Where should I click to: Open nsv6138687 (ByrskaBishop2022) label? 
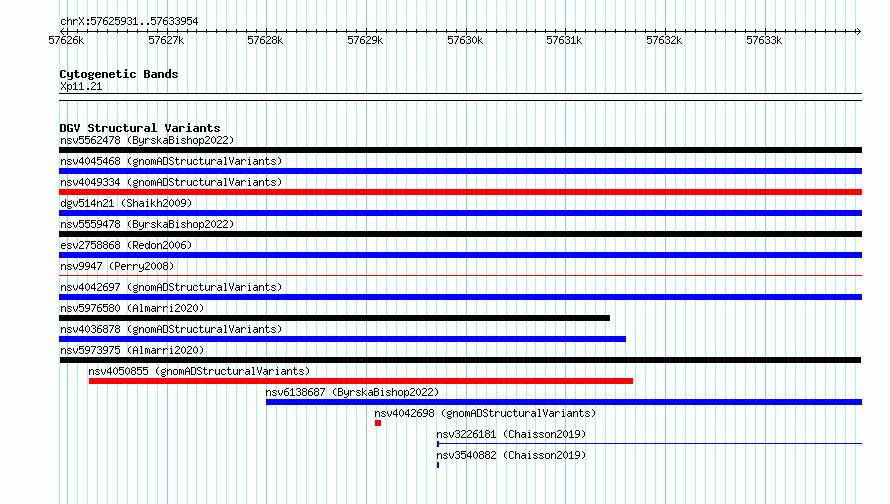click(352, 392)
